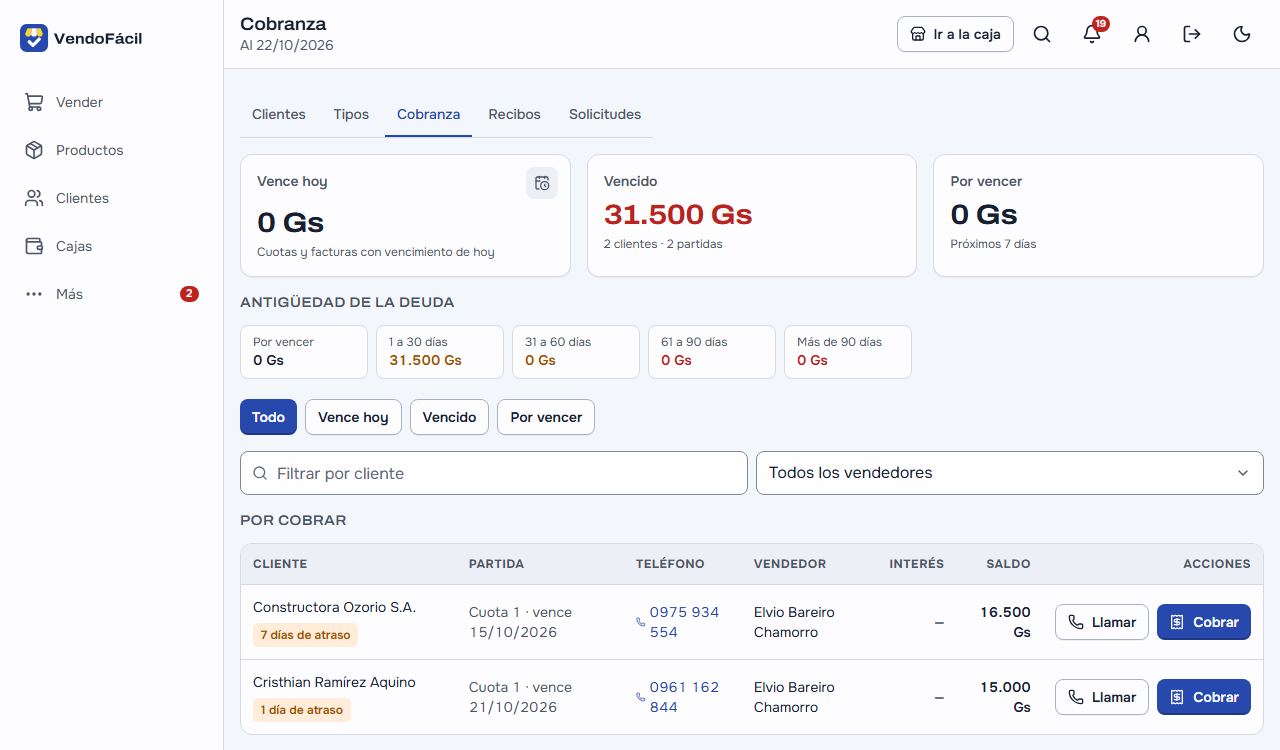Click Llamar for Constructora Ozorio S.A.

click(1102, 622)
